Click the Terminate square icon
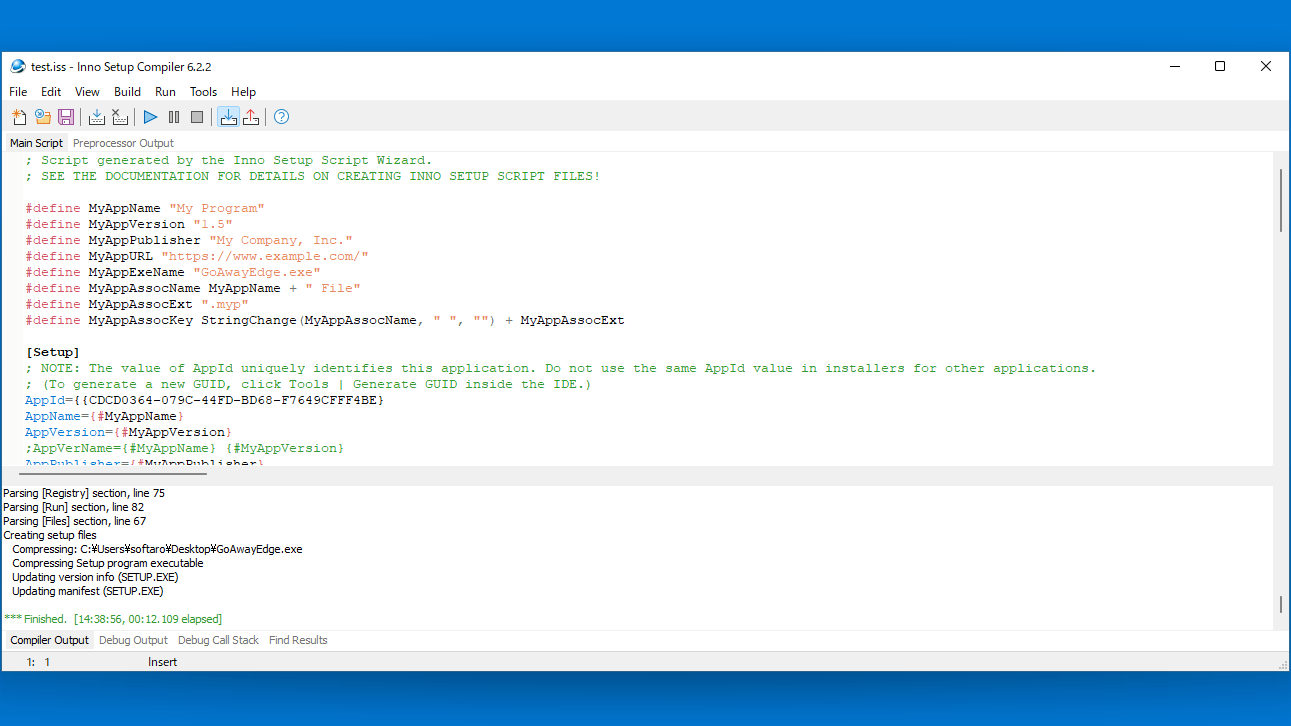 tap(197, 117)
